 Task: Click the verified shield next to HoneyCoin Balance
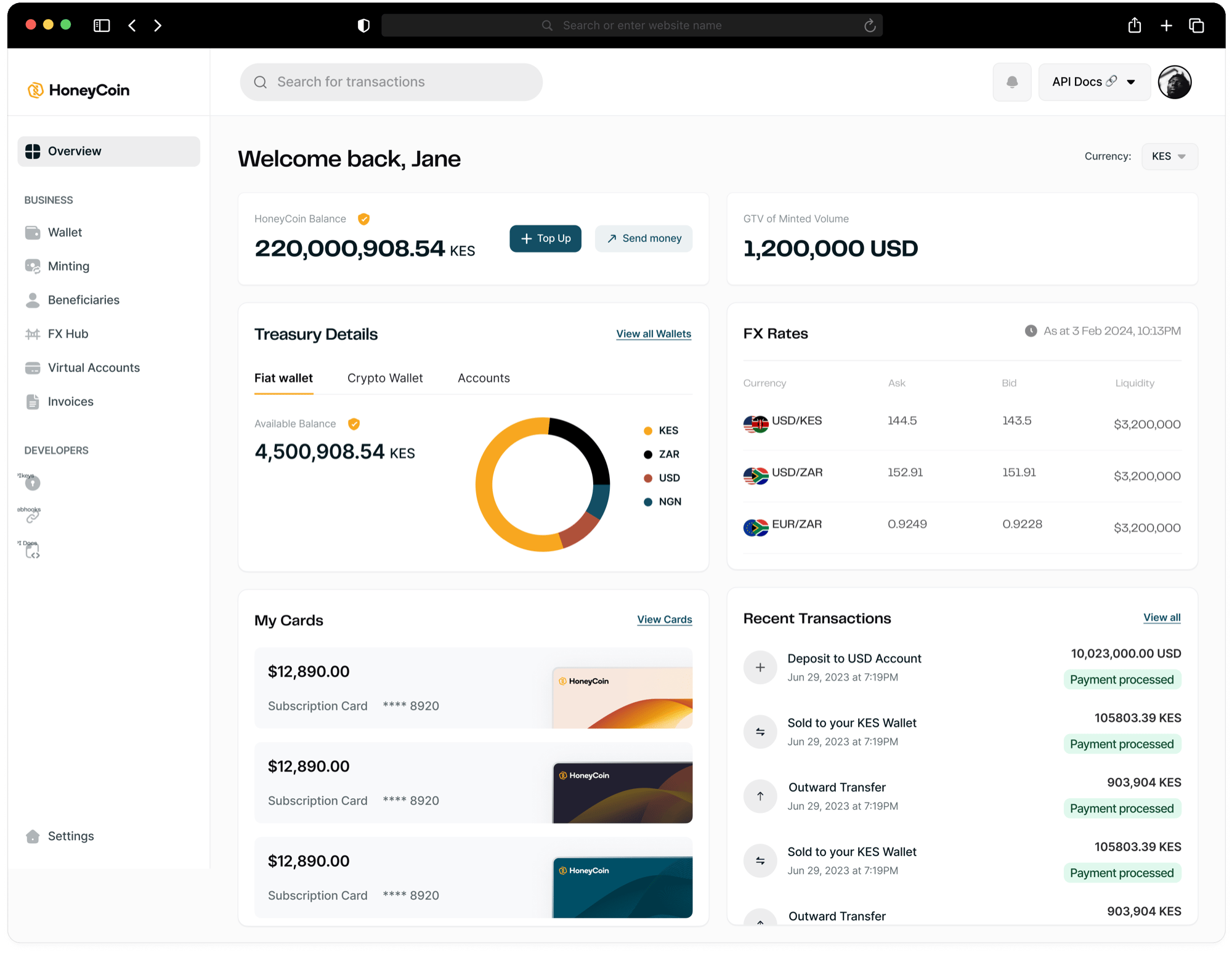click(364, 219)
